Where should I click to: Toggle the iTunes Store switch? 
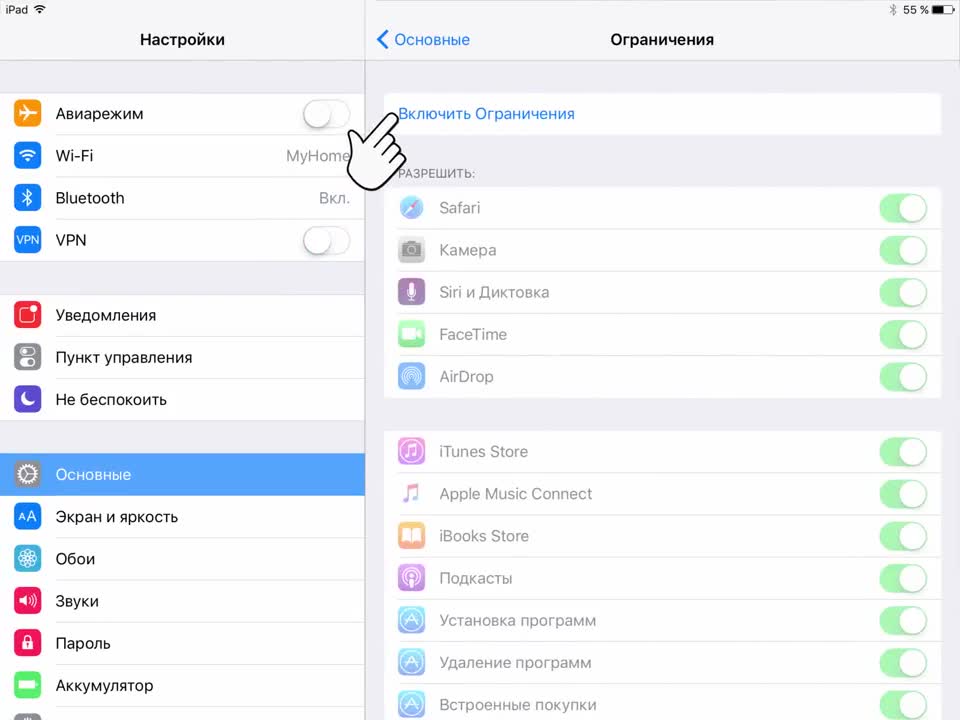pos(903,452)
